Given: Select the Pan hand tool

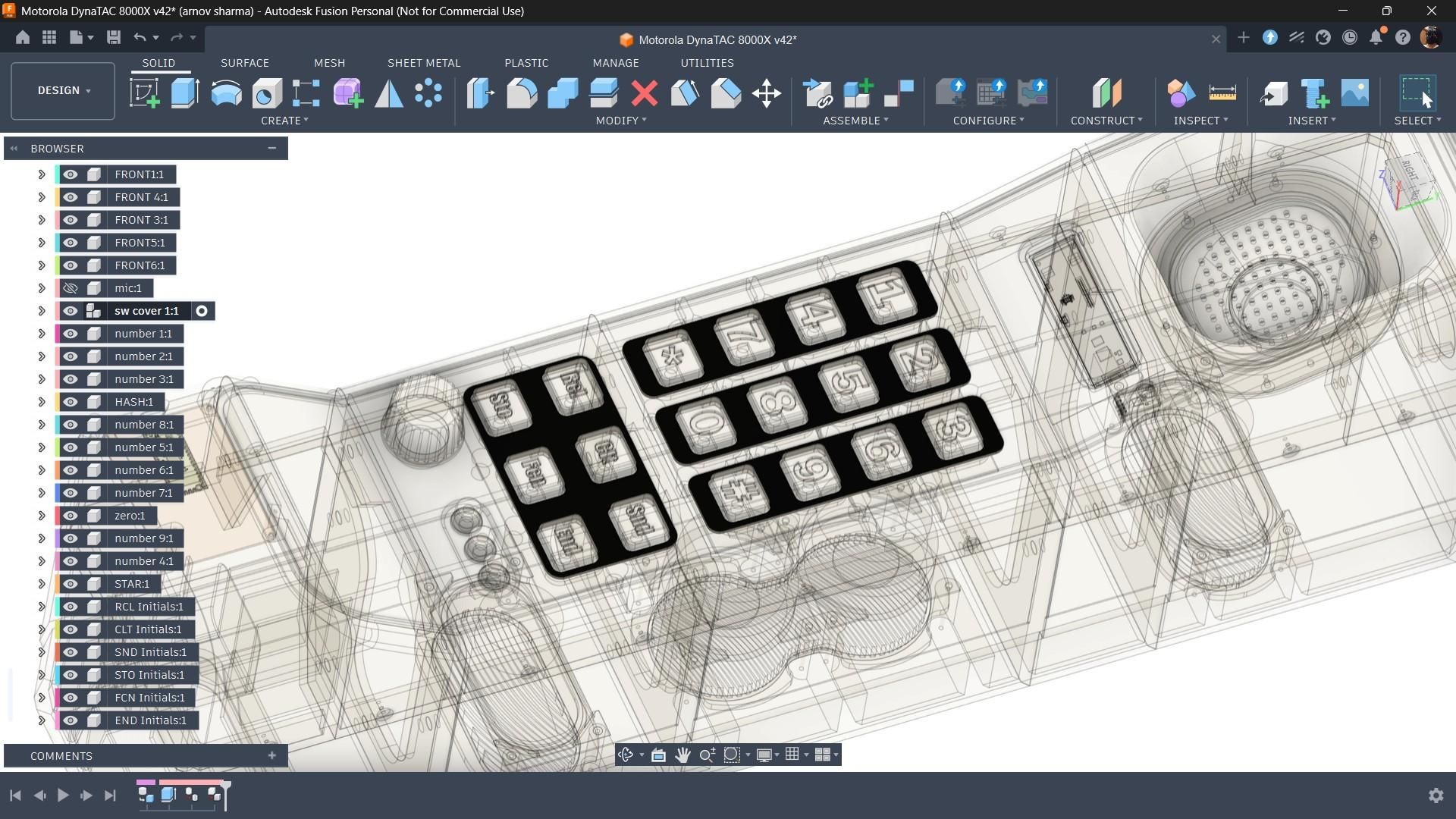Looking at the screenshot, I should tap(682, 755).
